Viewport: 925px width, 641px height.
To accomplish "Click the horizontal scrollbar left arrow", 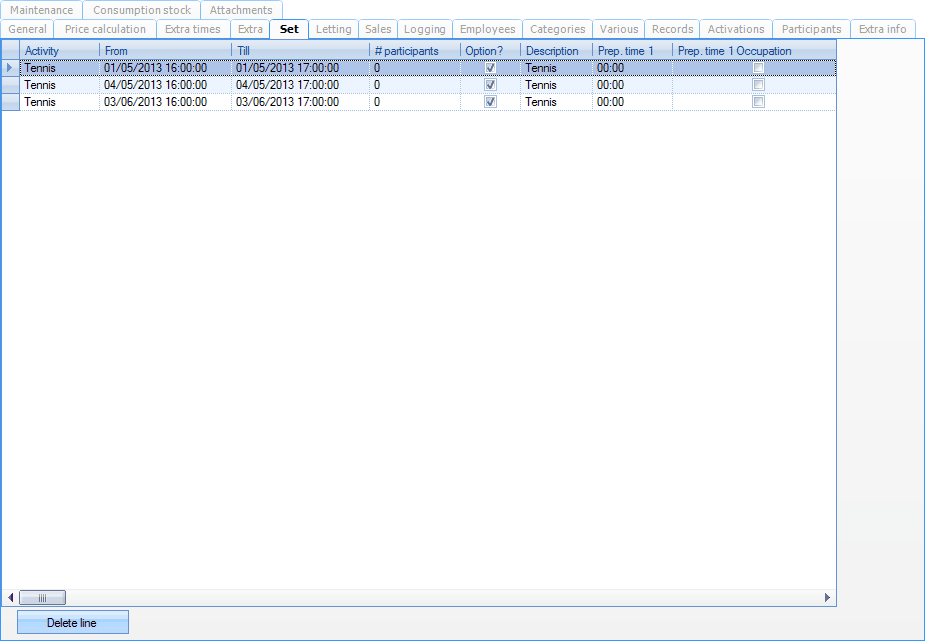I will (x=11, y=597).
